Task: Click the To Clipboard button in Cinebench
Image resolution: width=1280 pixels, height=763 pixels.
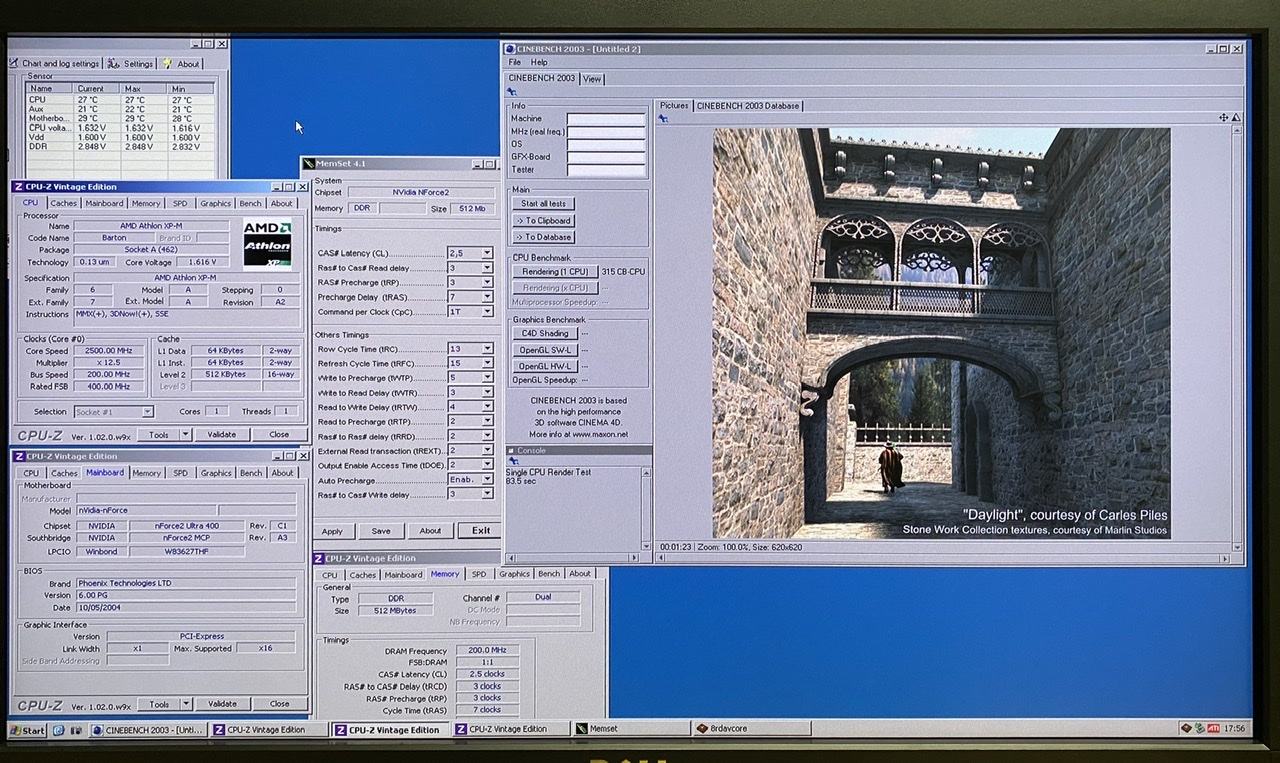Action: coord(543,221)
